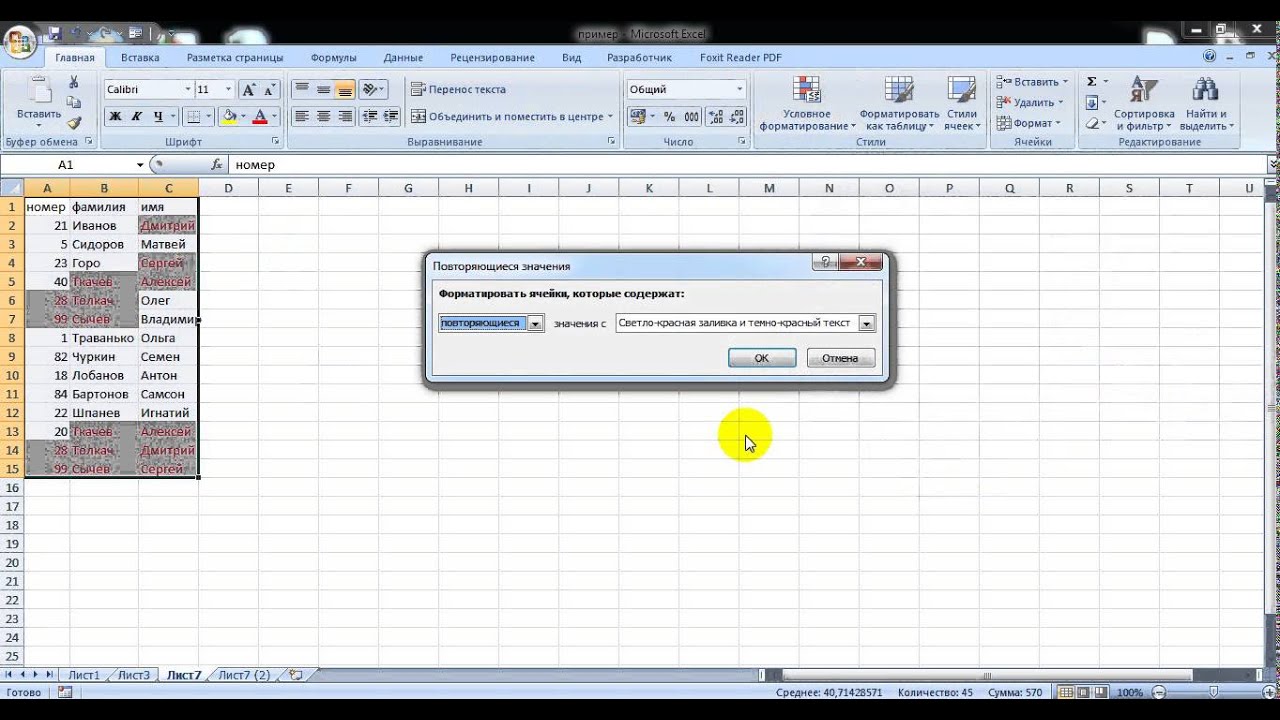This screenshot has width=1280, height=720.
Task: Toggle bold Ж formatting
Action: [115, 117]
